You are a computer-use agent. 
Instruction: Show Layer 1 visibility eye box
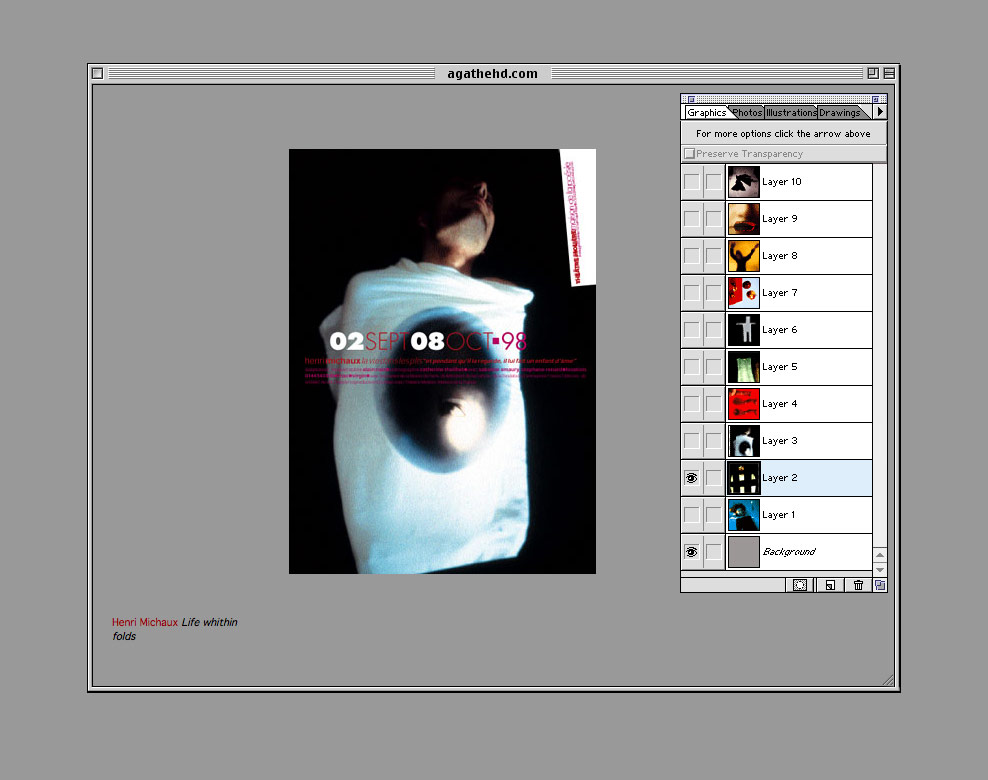[x=692, y=515]
